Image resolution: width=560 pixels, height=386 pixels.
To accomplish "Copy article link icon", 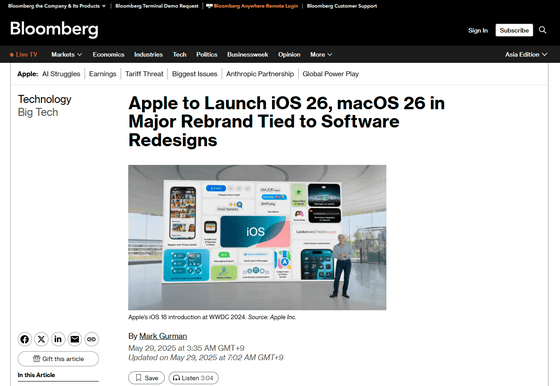I will tap(91, 339).
